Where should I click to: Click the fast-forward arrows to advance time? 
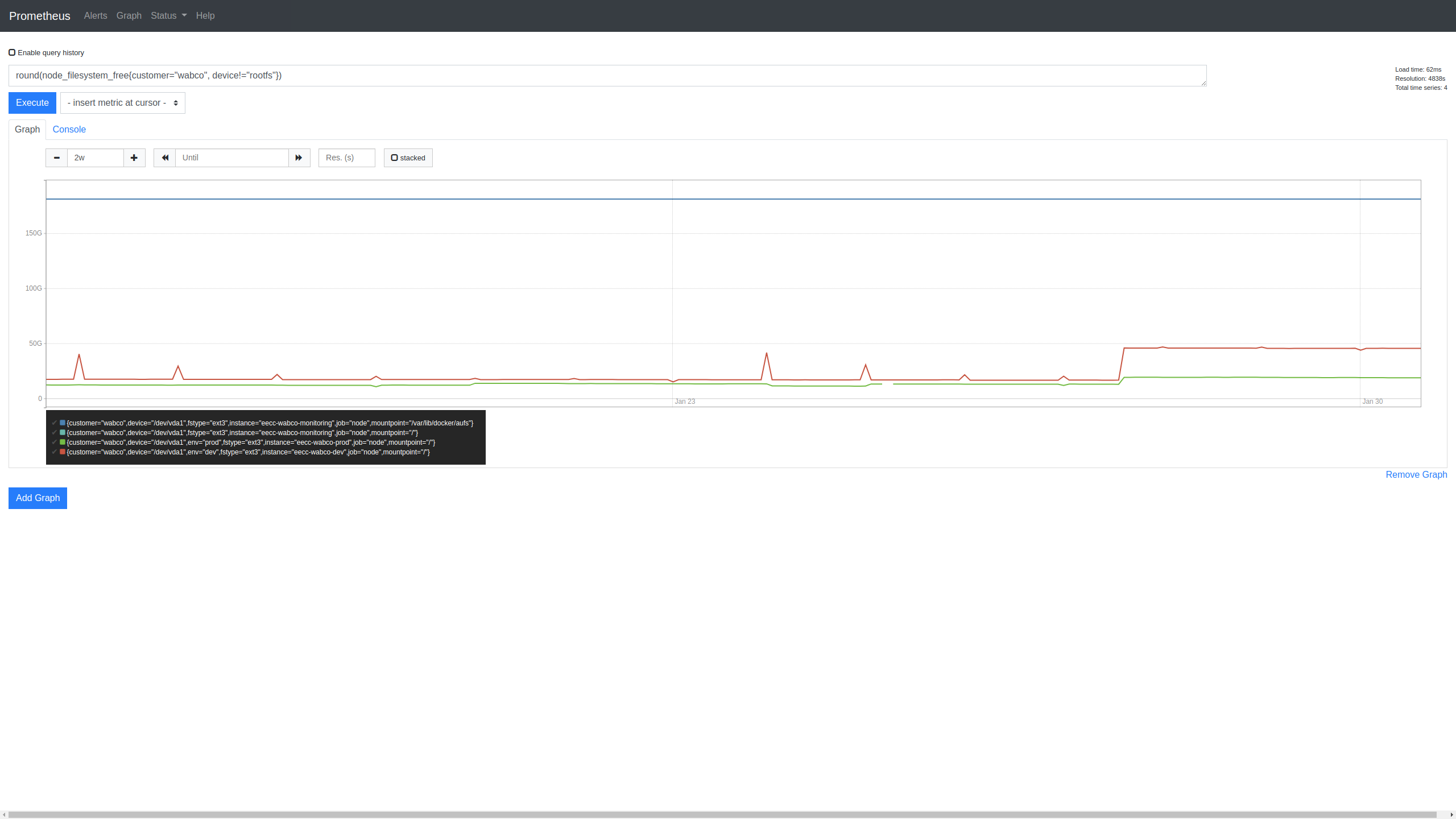click(x=298, y=158)
